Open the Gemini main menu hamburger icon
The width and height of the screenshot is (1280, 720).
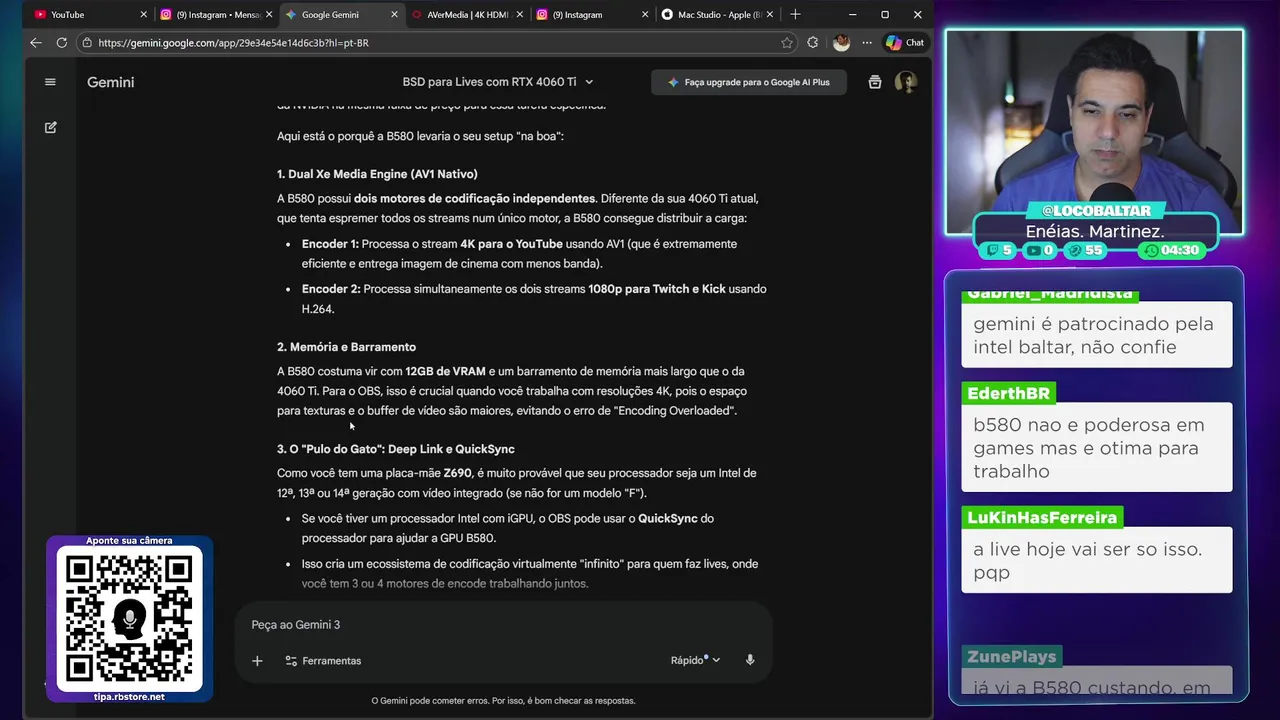tap(50, 82)
